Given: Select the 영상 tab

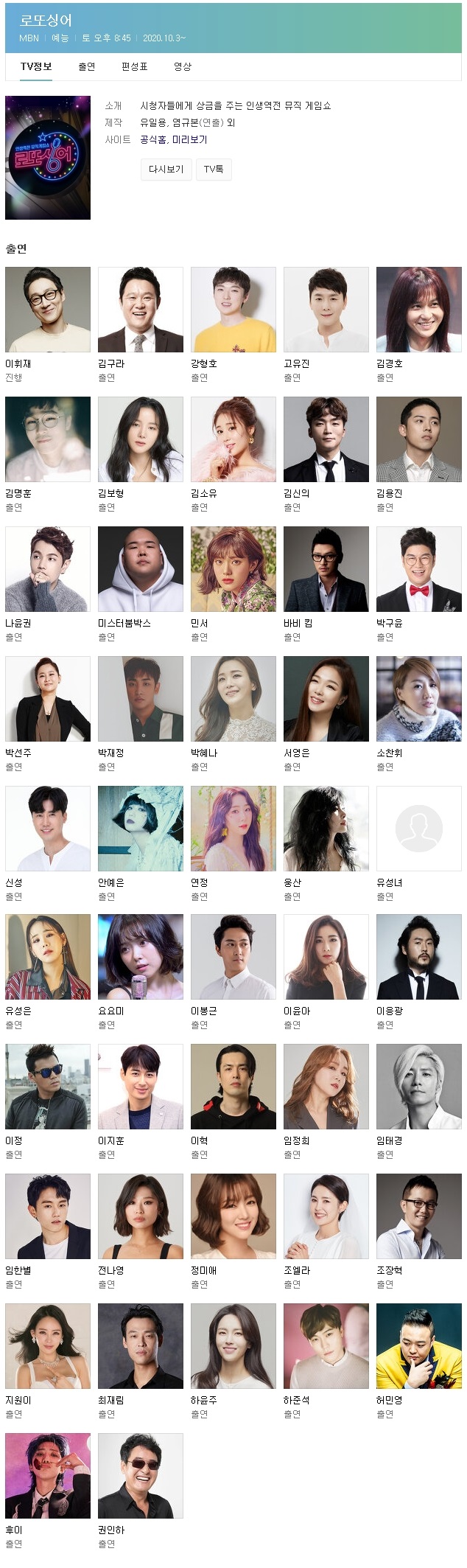Looking at the screenshot, I should coord(182,66).
